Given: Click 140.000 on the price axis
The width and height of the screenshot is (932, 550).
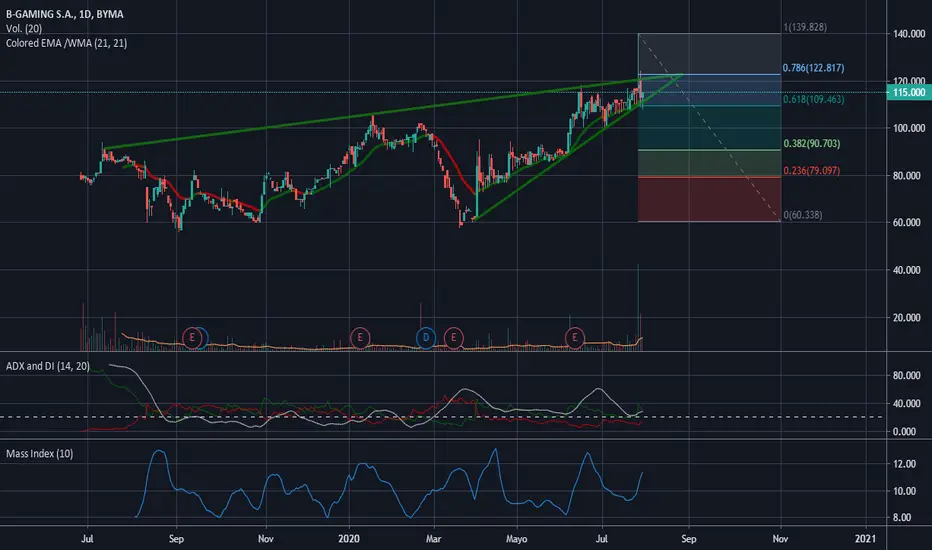Looking at the screenshot, I should [909, 34].
